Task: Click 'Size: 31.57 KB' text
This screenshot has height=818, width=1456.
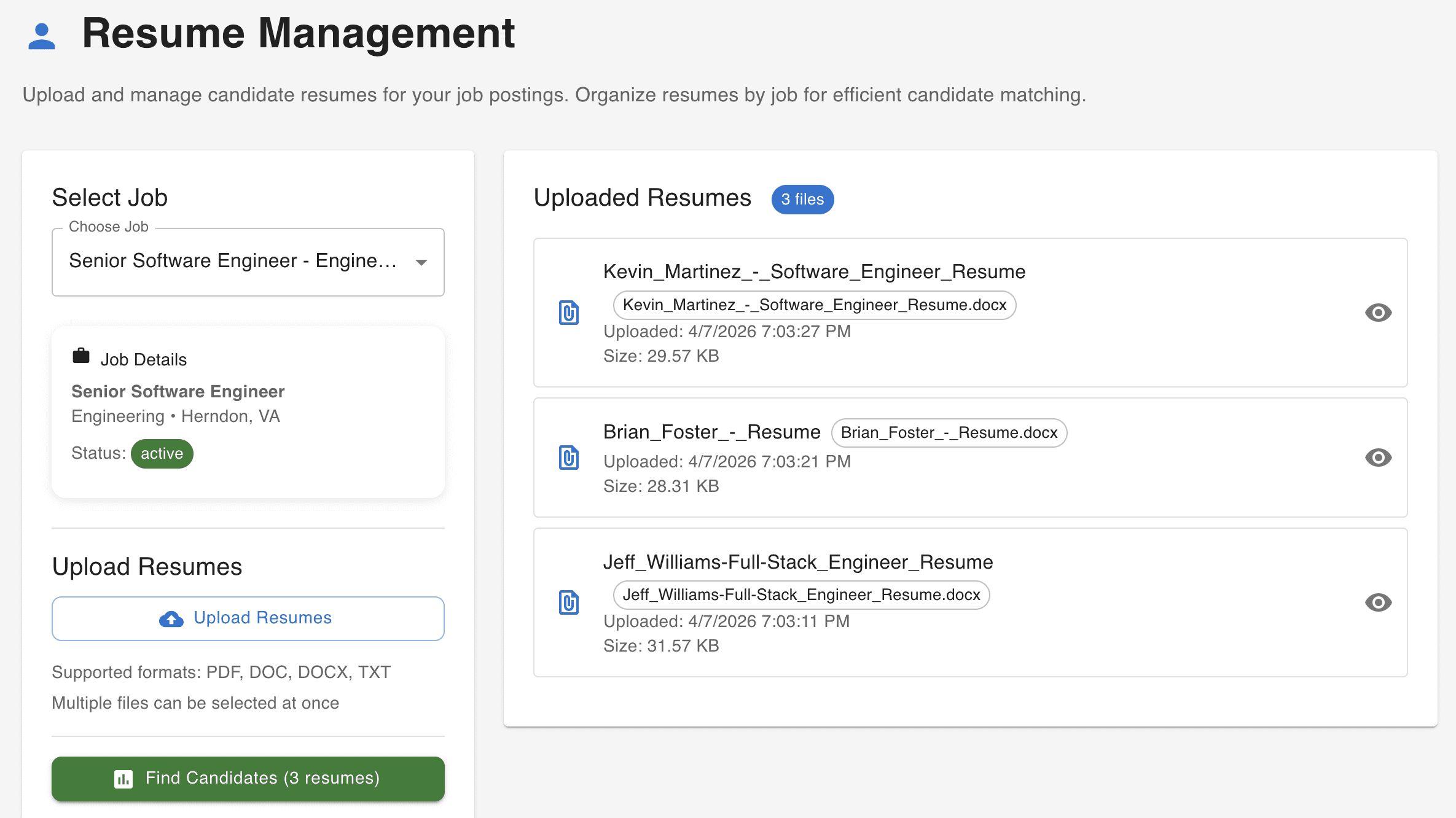Action: click(x=661, y=646)
